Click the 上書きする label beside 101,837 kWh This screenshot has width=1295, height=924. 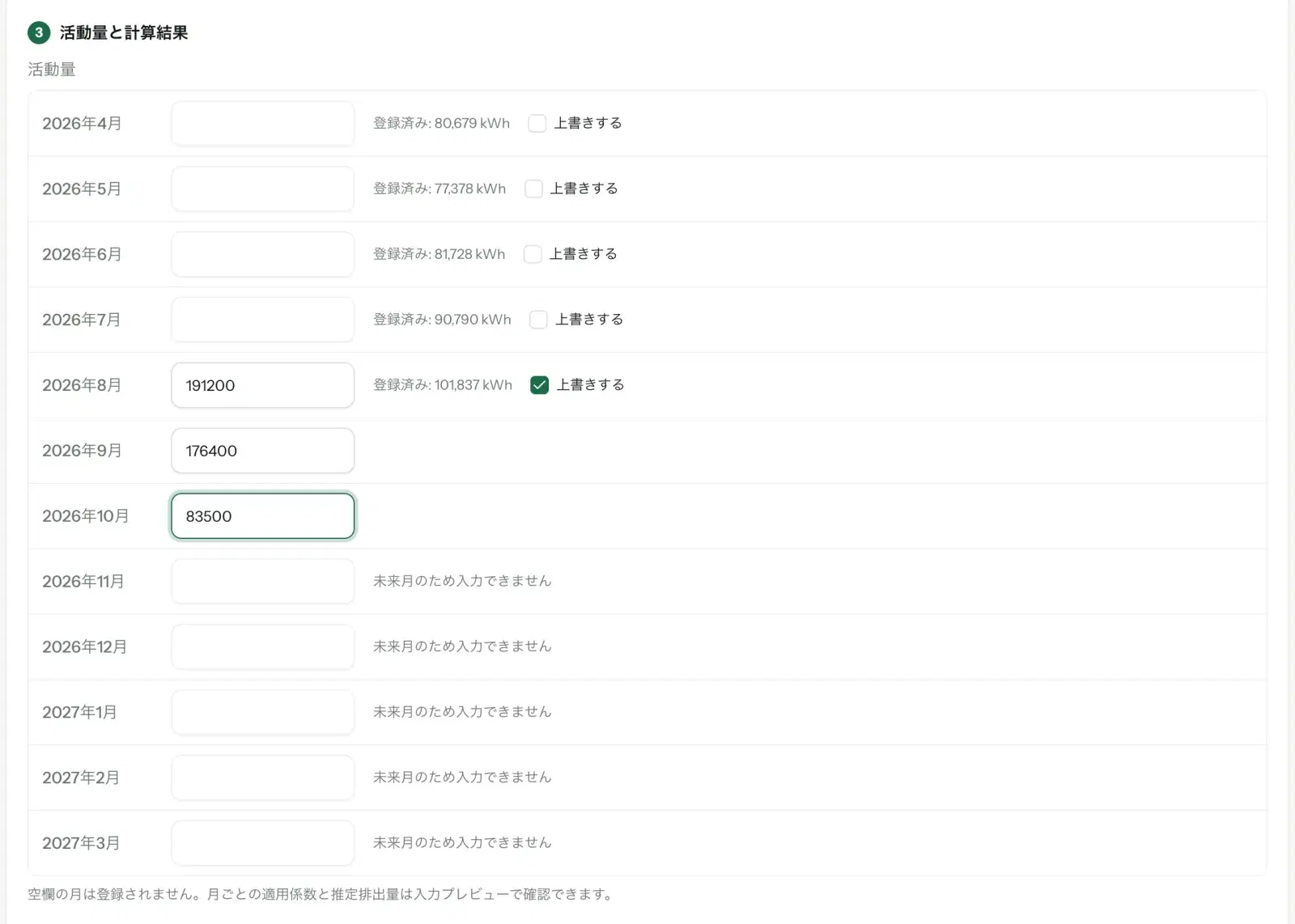click(590, 385)
